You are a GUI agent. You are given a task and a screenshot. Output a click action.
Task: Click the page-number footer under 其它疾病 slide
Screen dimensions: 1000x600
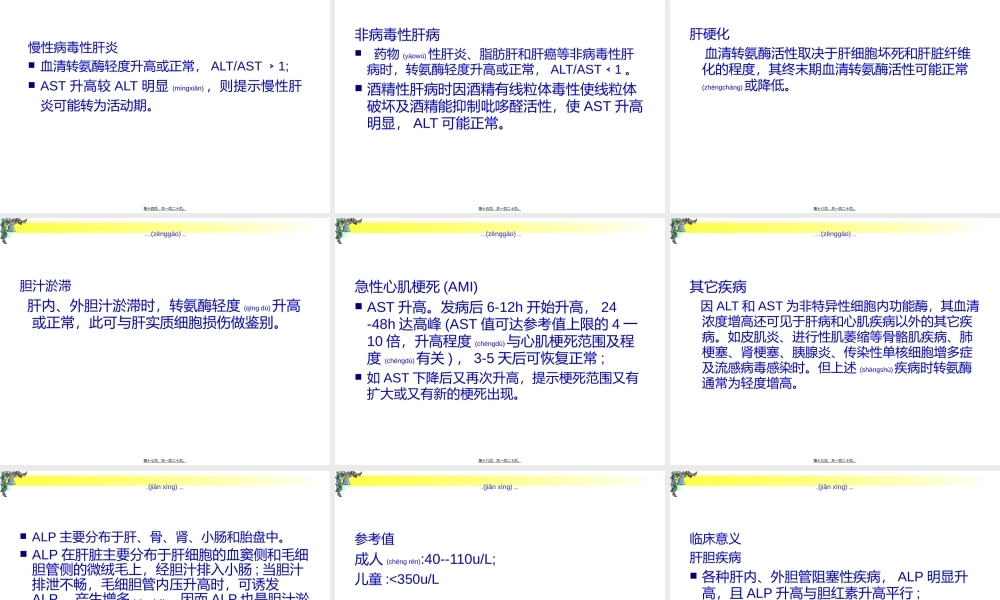tap(833, 459)
